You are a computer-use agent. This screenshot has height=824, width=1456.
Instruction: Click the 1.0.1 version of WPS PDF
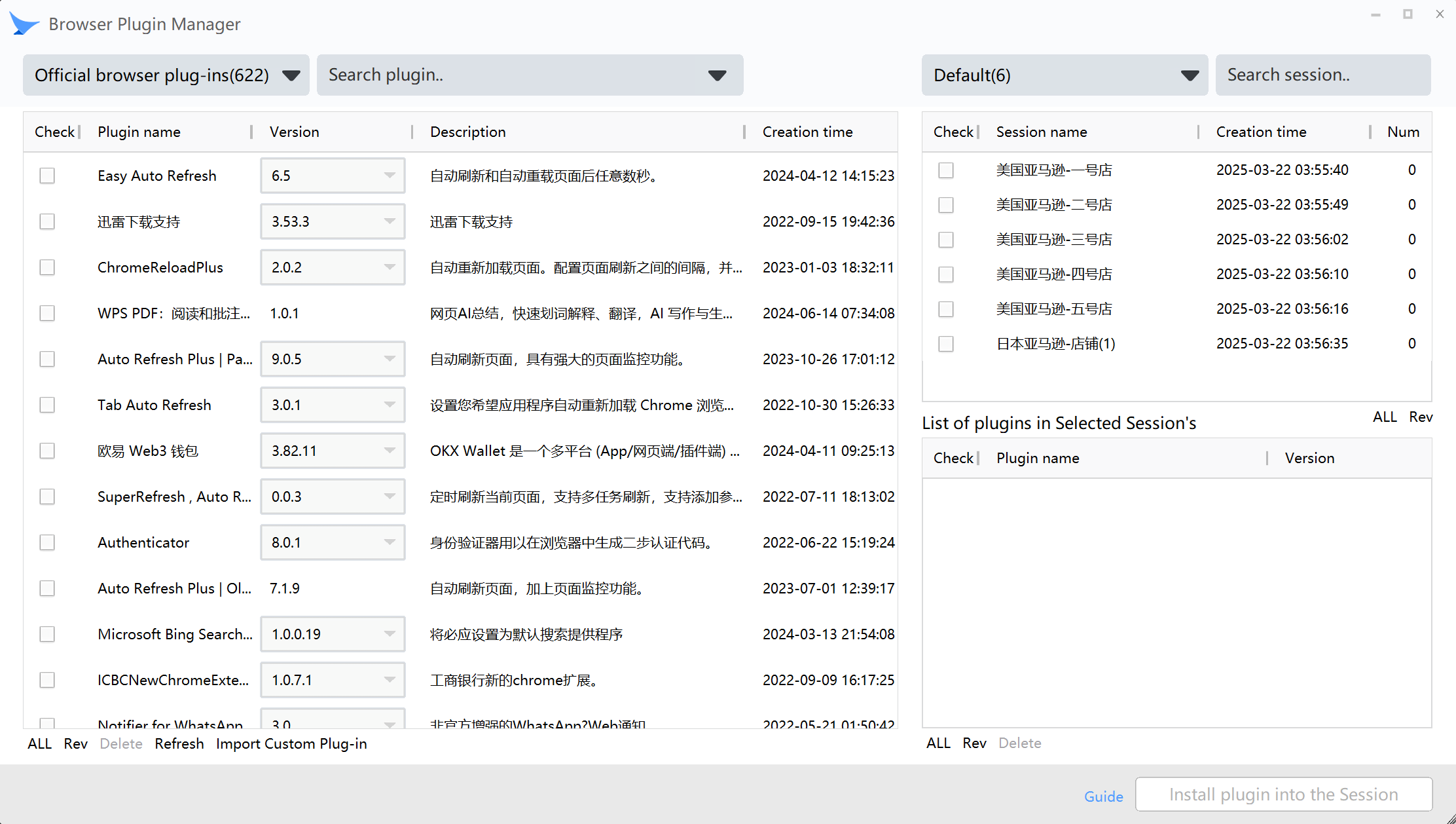pyautogui.click(x=284, y=313)
